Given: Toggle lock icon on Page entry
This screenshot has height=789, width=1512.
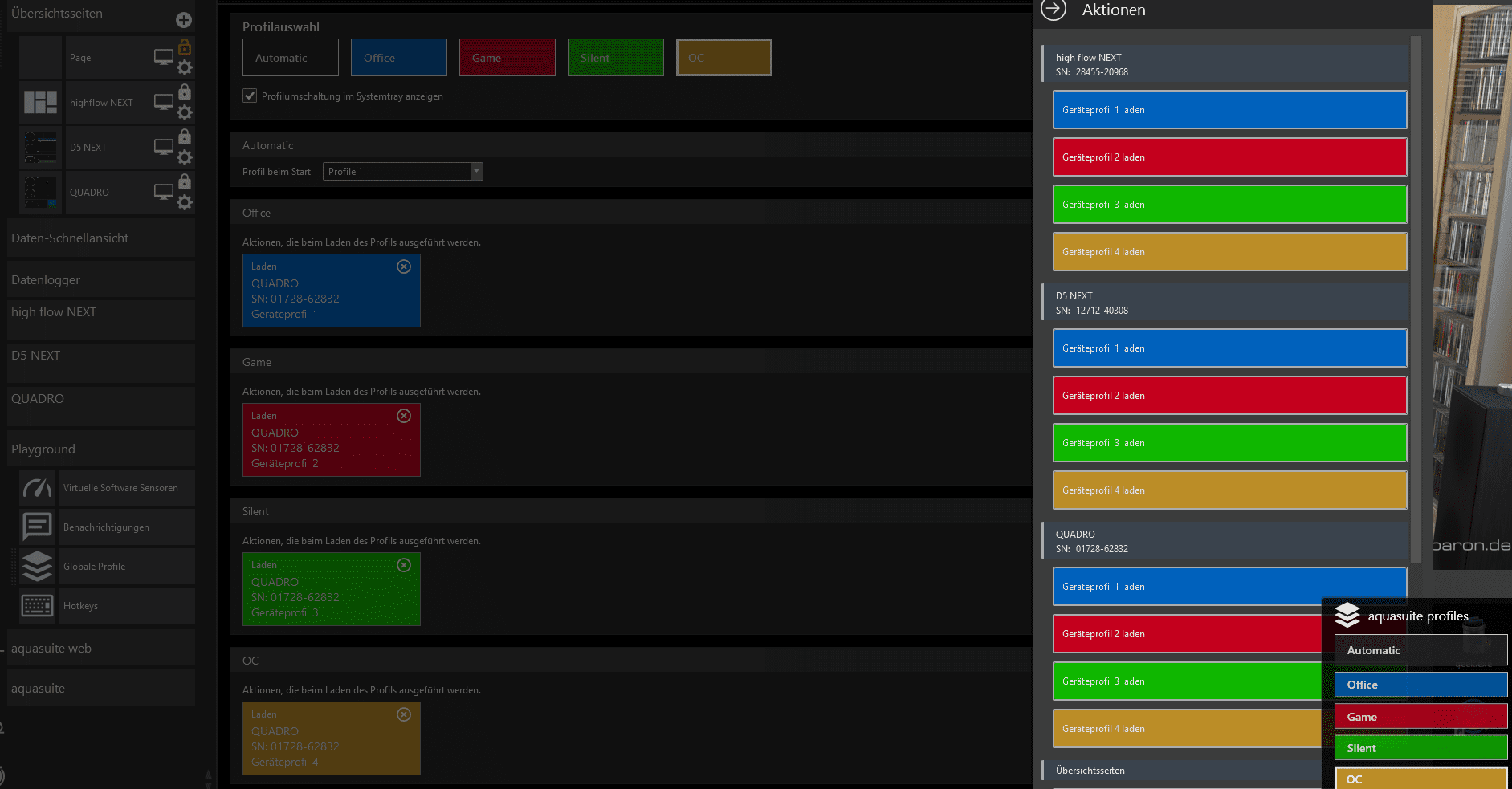Looking at the screenshot, I should point(185,47).
